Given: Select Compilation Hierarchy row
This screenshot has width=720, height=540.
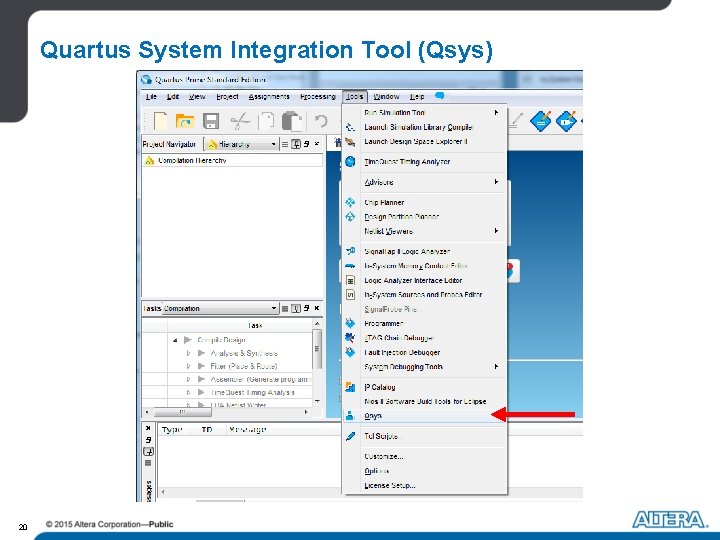Looking at the screenshot, I should (x=232, y=160).
